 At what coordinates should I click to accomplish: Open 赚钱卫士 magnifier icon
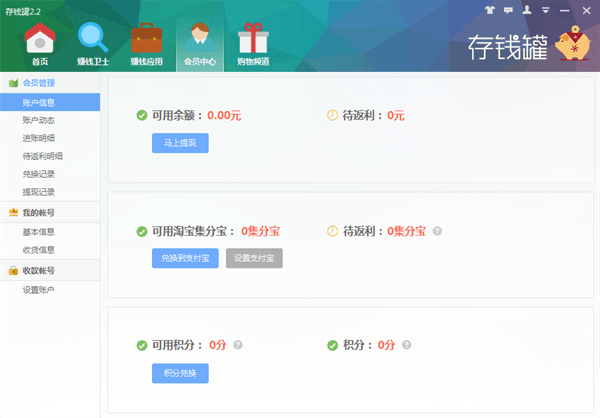tap(92, 45)
